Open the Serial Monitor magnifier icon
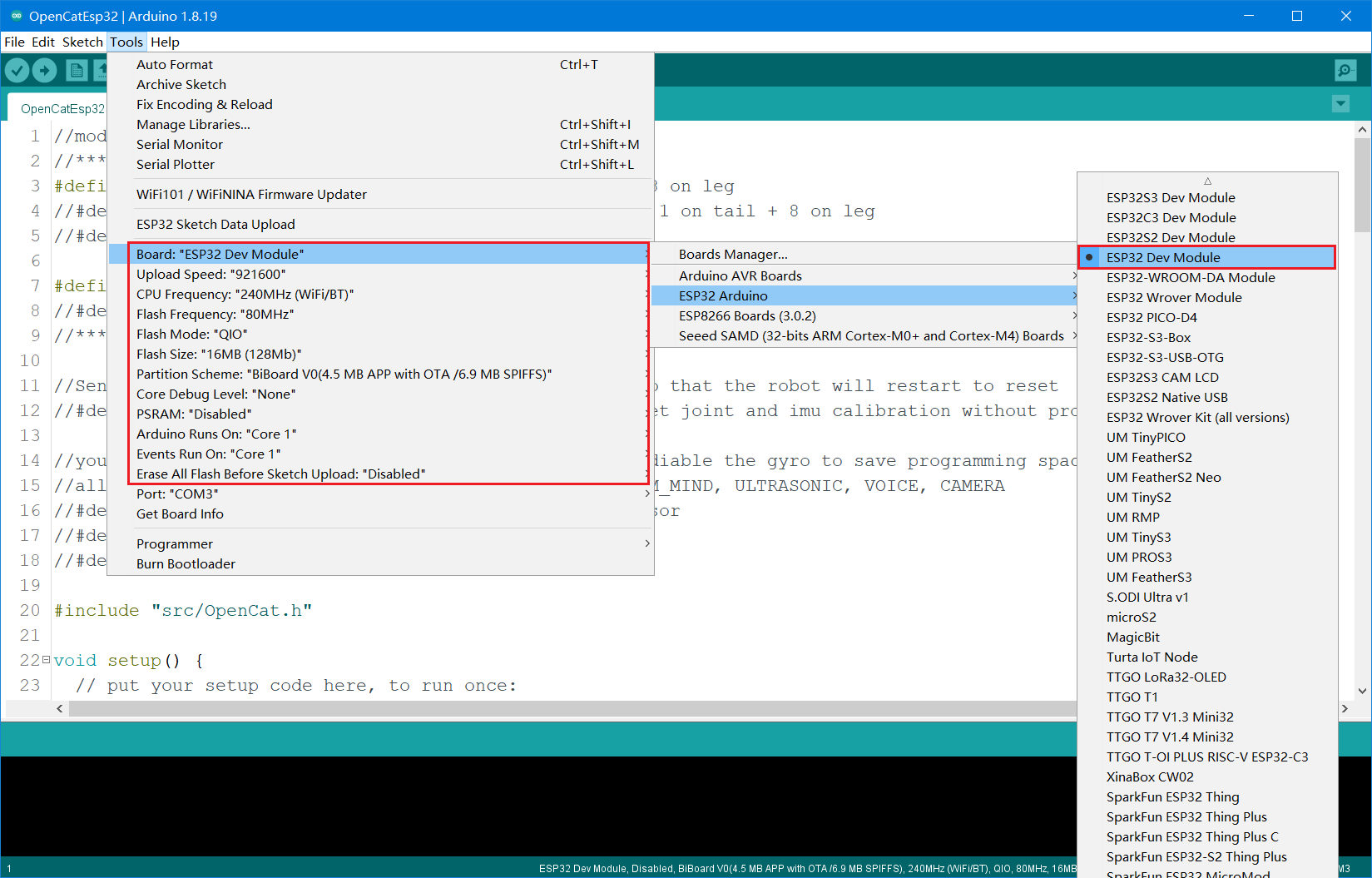 (1345, 71)
